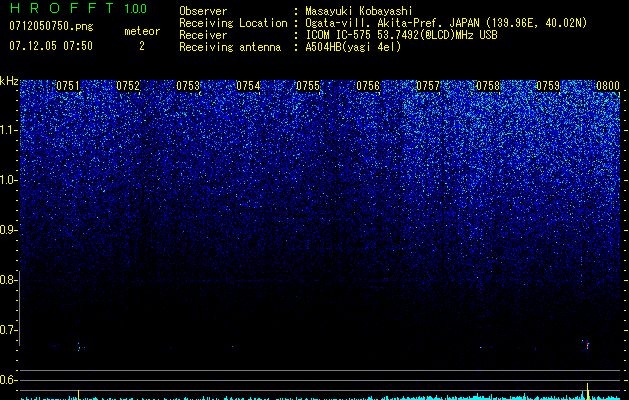Click the 'meteor' count label
Viewport: 629px width, 400px height.
coord(142,31)
